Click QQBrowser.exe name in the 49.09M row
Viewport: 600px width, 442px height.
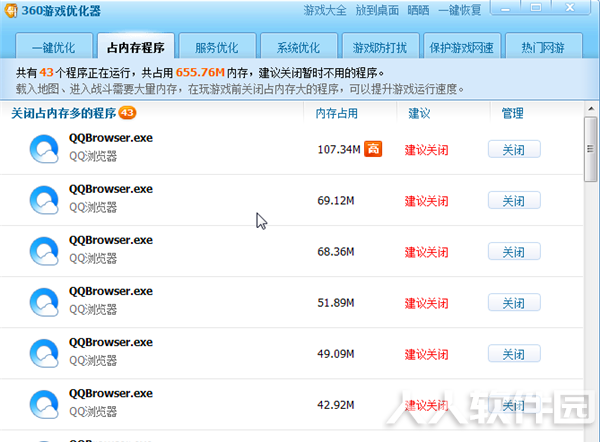[x=111, y=342]
